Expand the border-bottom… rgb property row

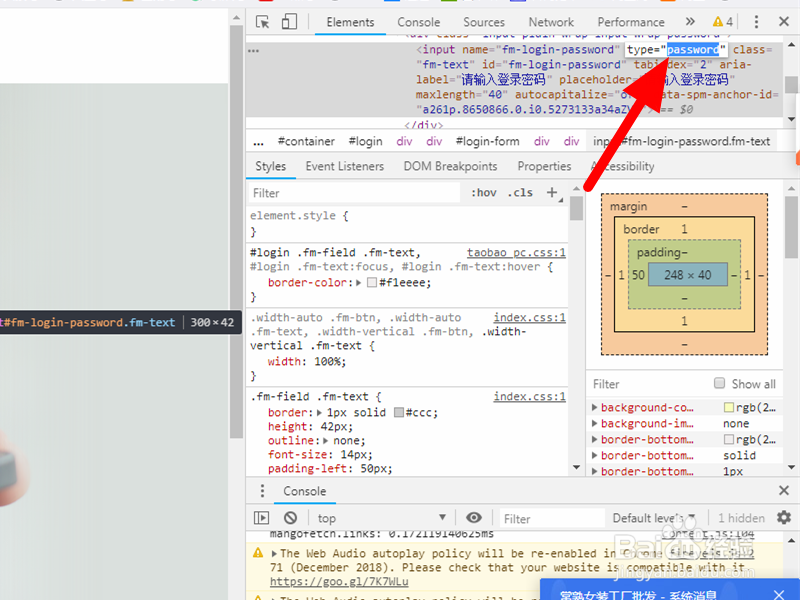(594, 439)
